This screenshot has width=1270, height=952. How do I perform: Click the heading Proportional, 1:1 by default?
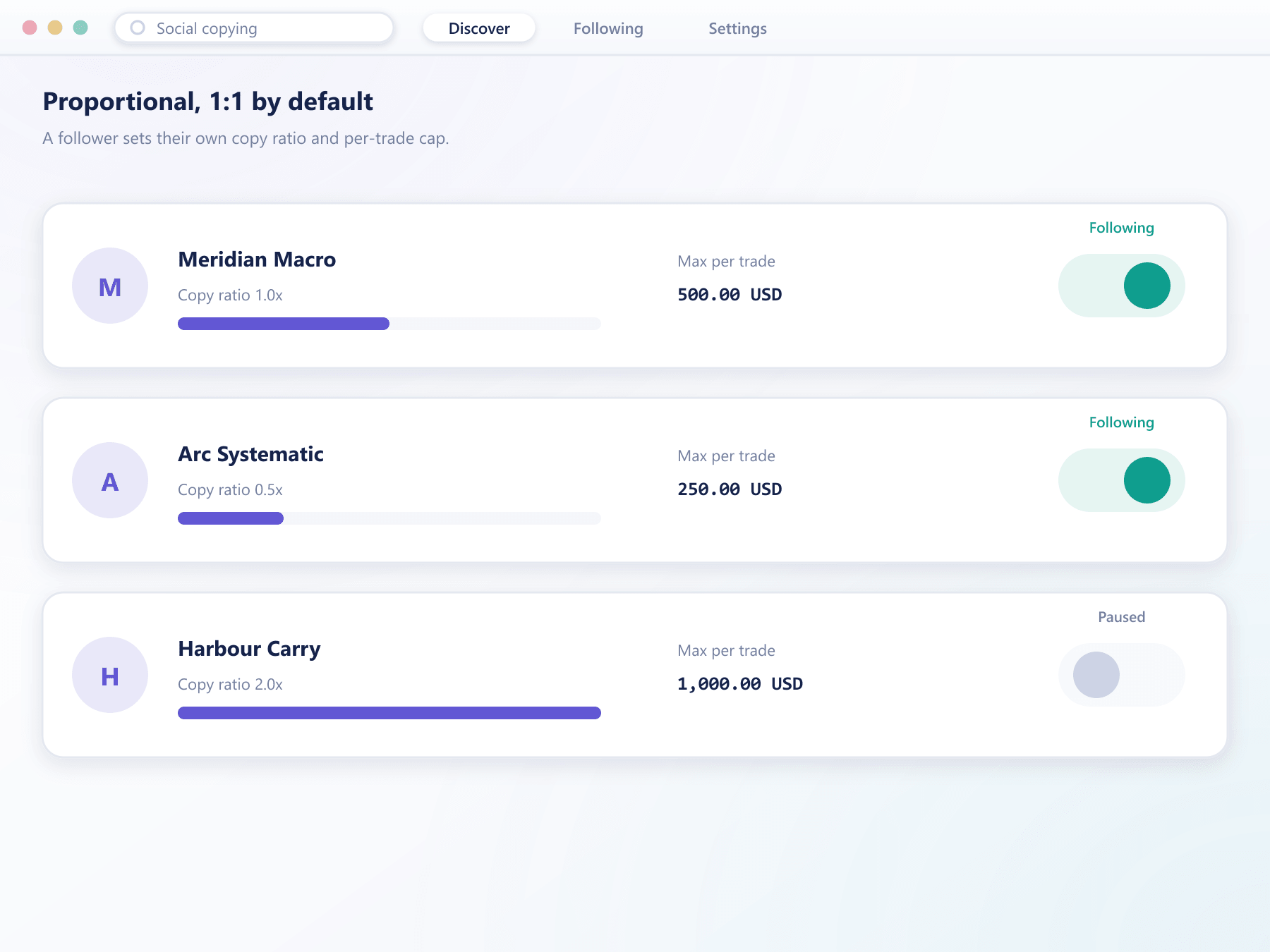pyautogui.click(x=208, y=102)
